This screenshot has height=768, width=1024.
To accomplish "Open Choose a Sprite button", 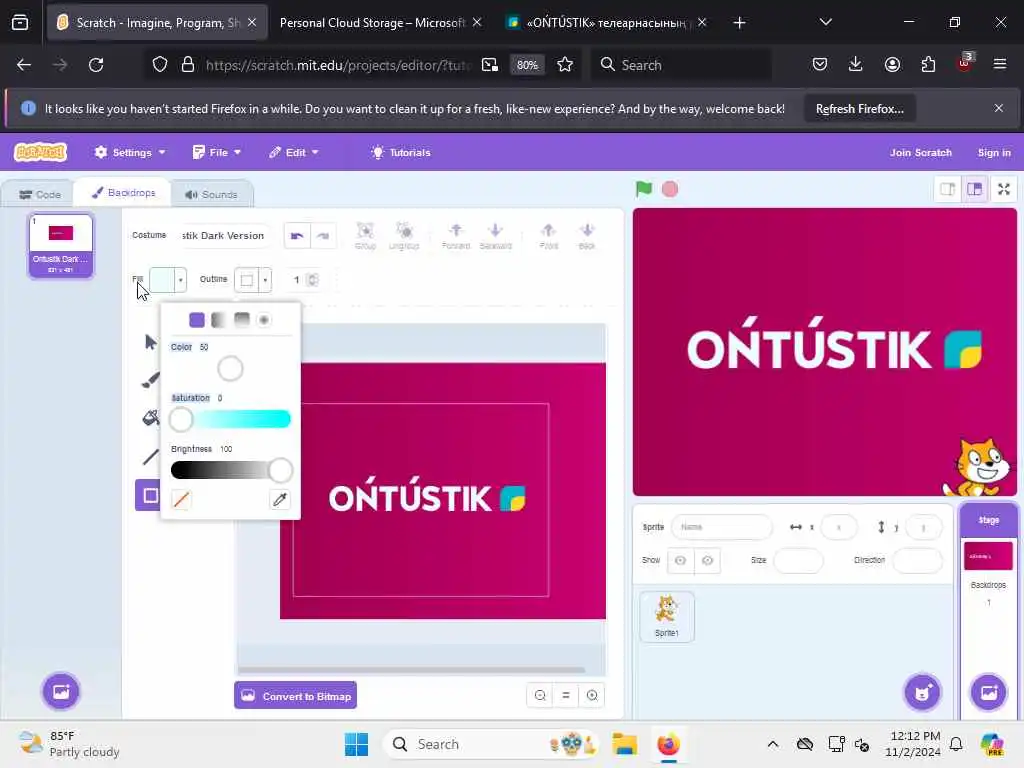I will pos(922,692).
